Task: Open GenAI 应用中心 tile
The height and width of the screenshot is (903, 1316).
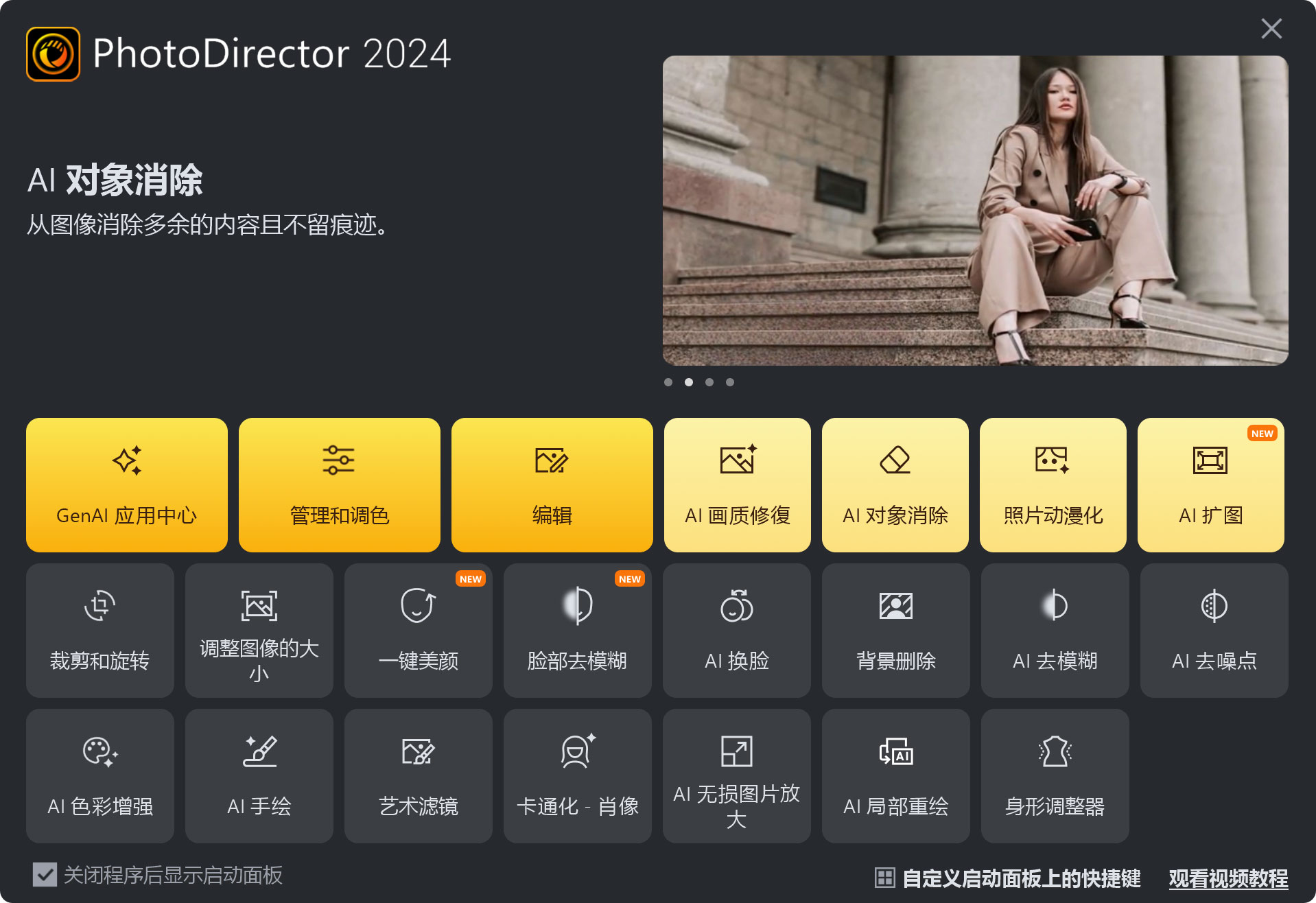Action: coord(127,485)
